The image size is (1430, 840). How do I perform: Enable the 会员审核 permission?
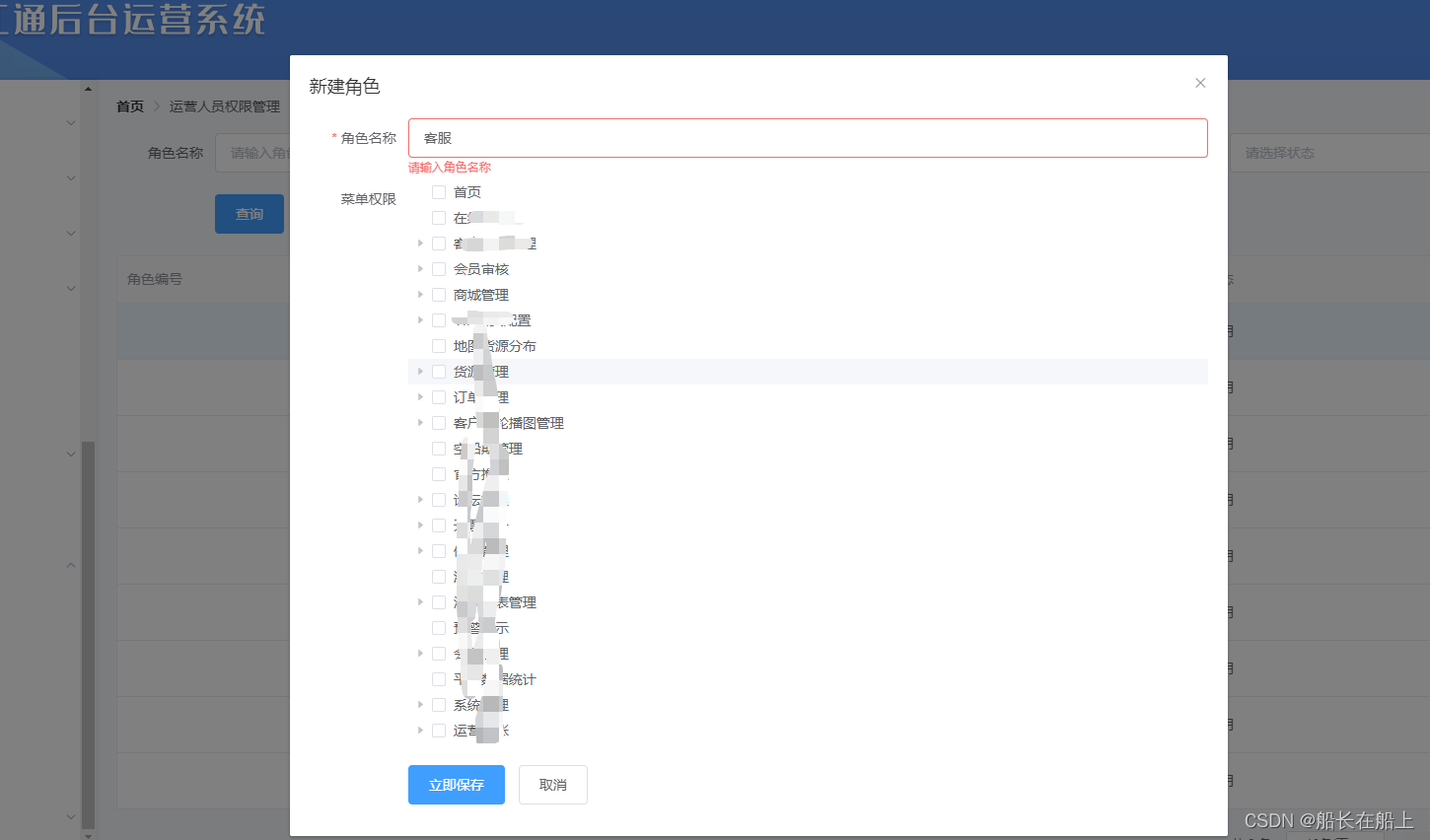pyautogui.click(x=439, y=269)
